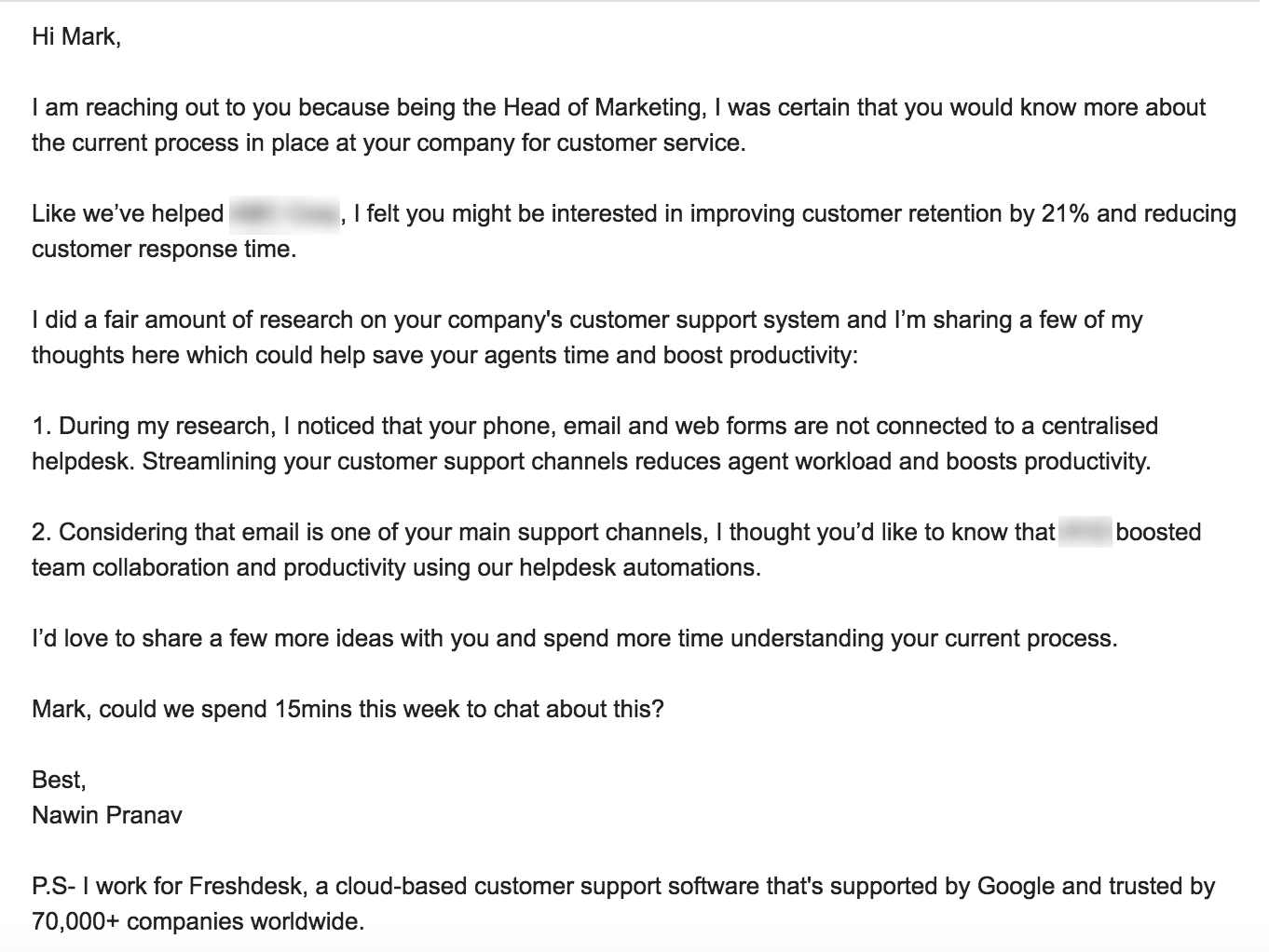Screen dimensions: 1269x952
Task: Click the numeral "2." starting the second point
Action: coord(42,533)
